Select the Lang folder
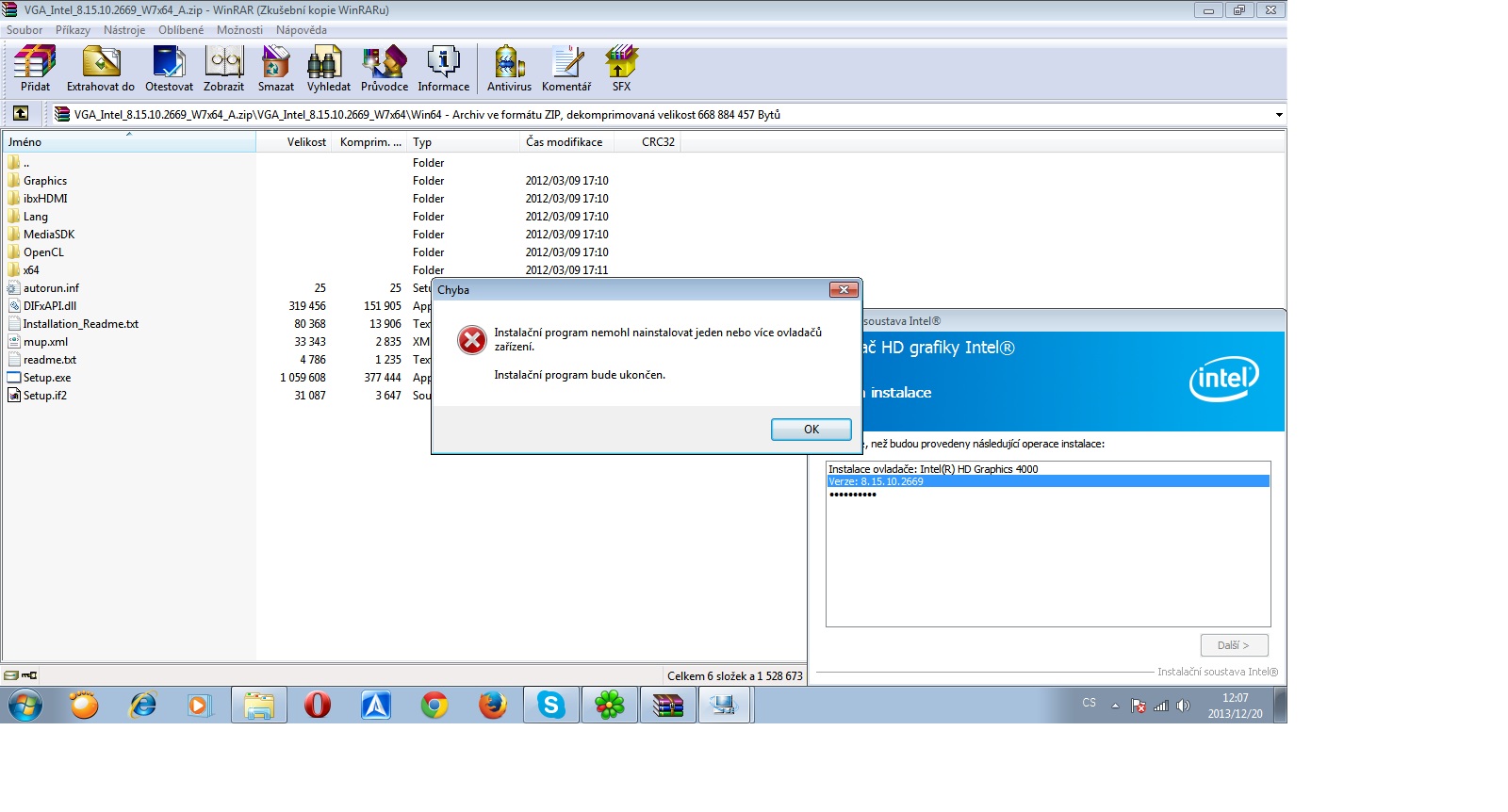Viewport: 1508px width, 812px height. (36, 217)
